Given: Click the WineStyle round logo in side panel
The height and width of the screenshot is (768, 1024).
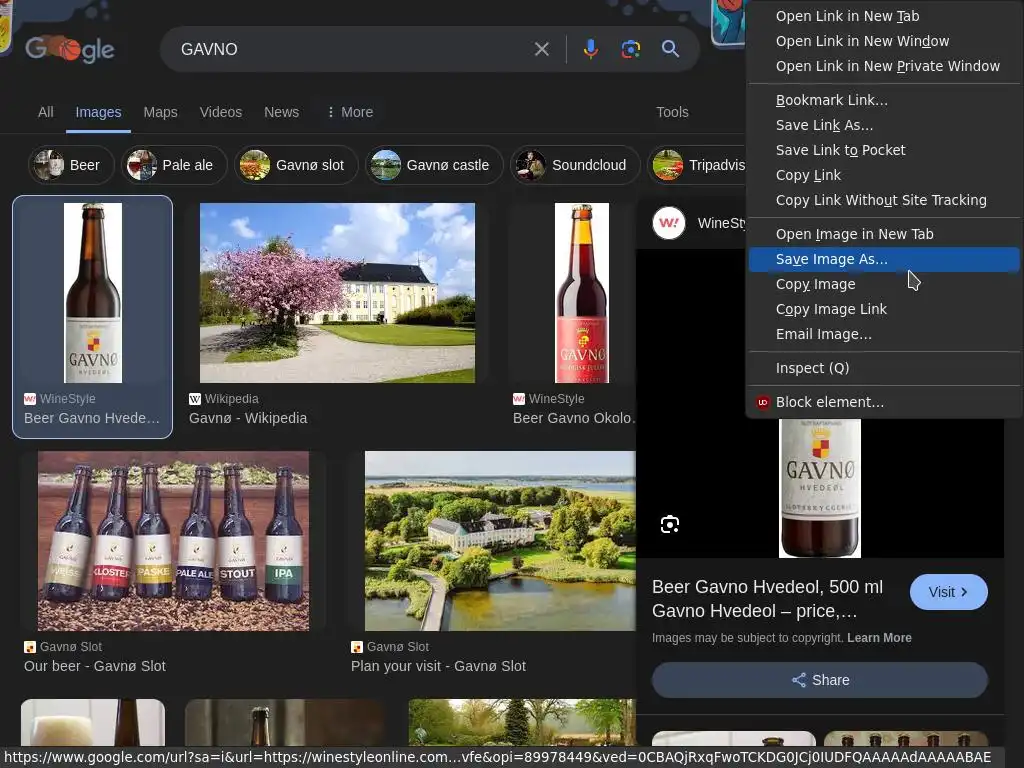Looking at the screenshot, I should tap(669, 223).
